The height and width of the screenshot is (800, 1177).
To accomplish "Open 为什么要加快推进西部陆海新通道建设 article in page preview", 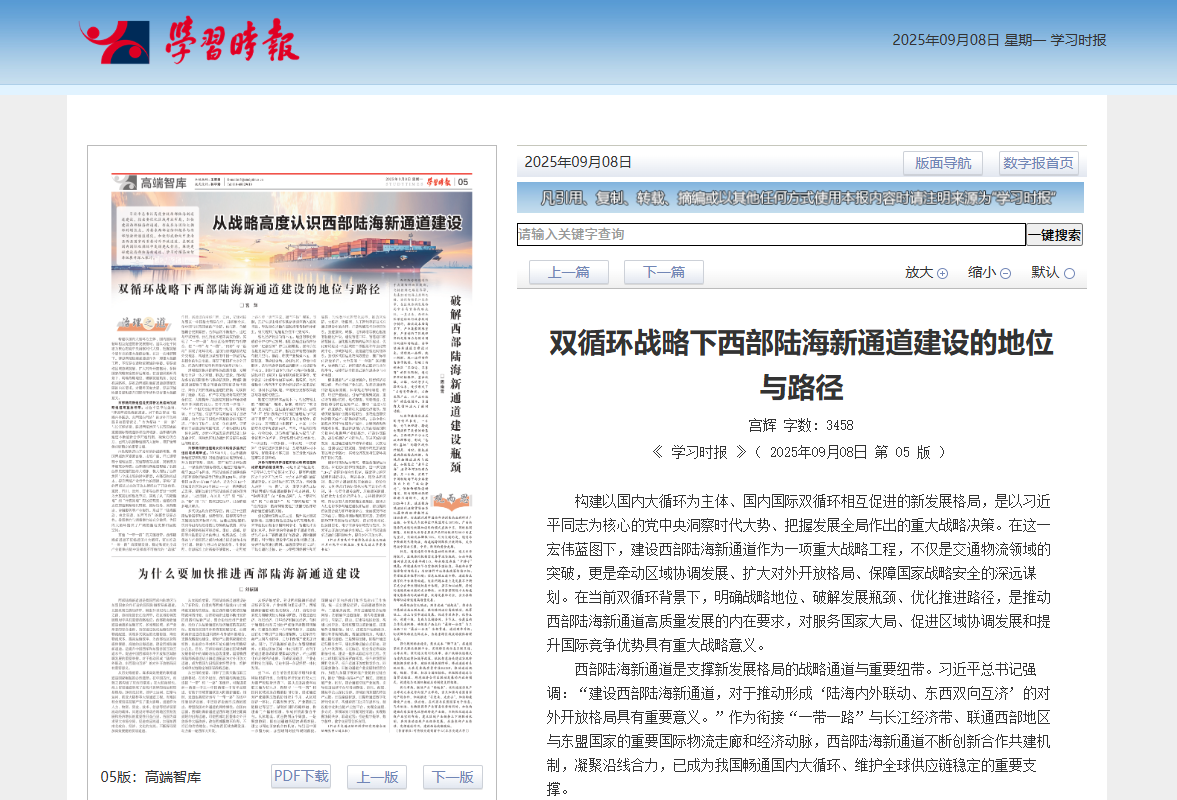I will (248, 574).
